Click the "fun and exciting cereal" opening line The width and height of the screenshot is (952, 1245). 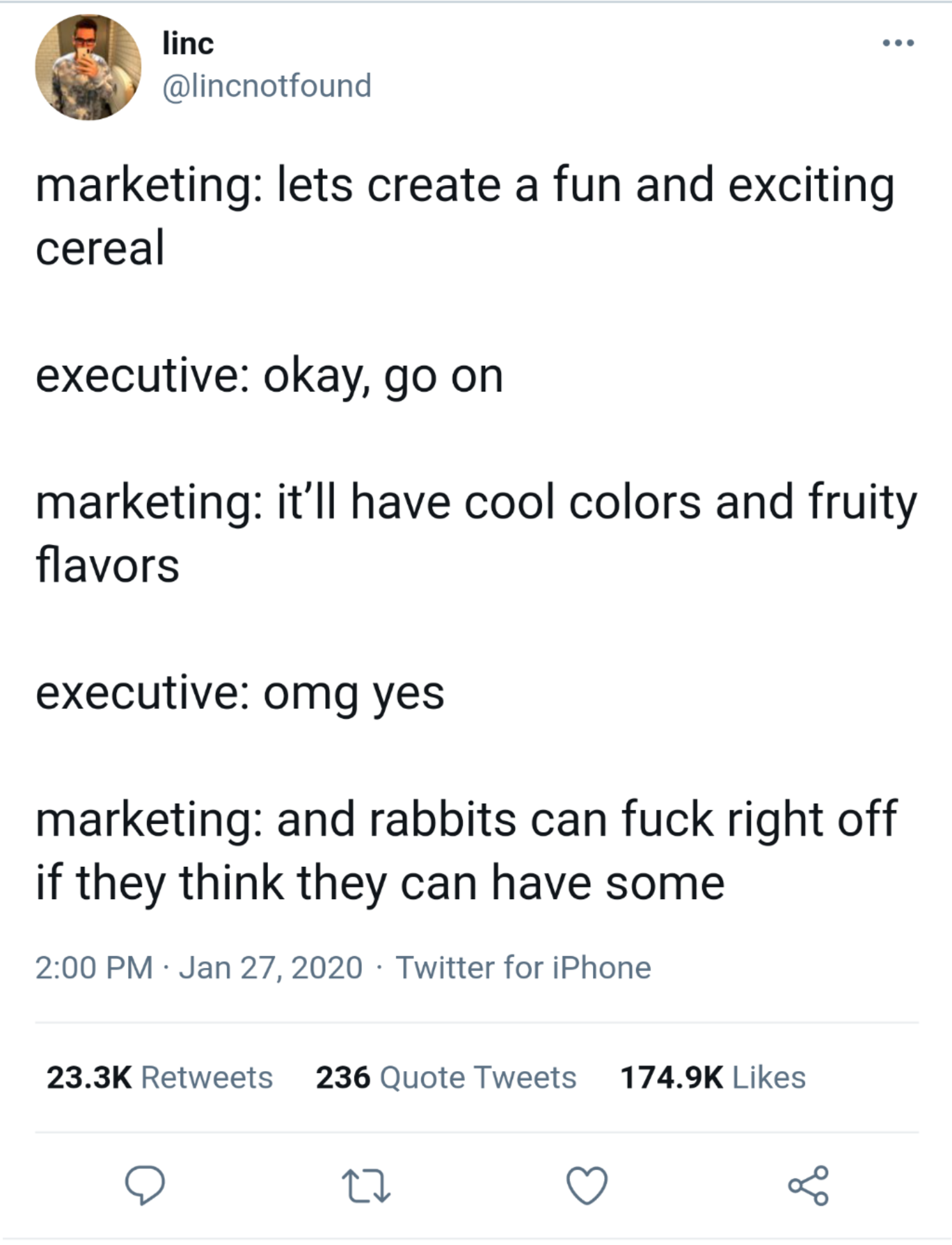[464, 185]
